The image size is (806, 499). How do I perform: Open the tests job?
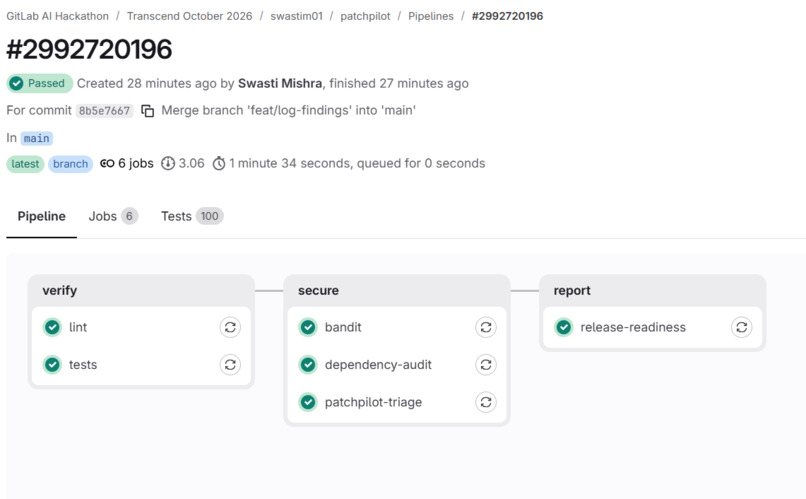click(83, 365)
